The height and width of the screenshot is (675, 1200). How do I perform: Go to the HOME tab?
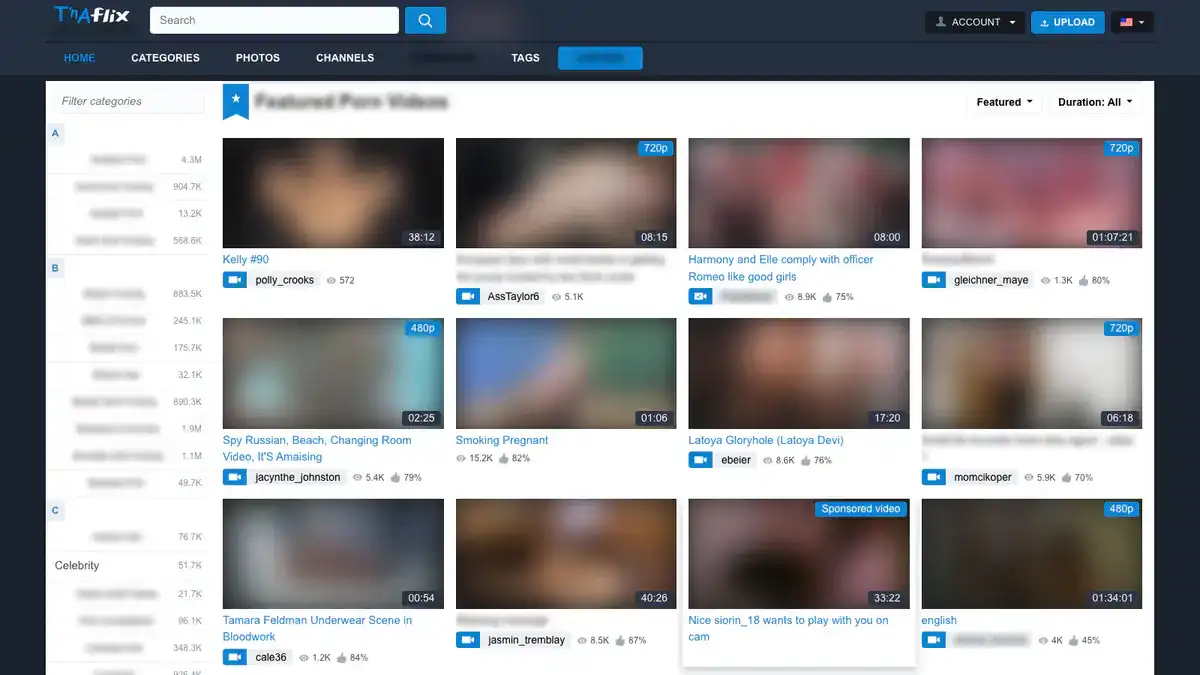[x=79, y=58]
